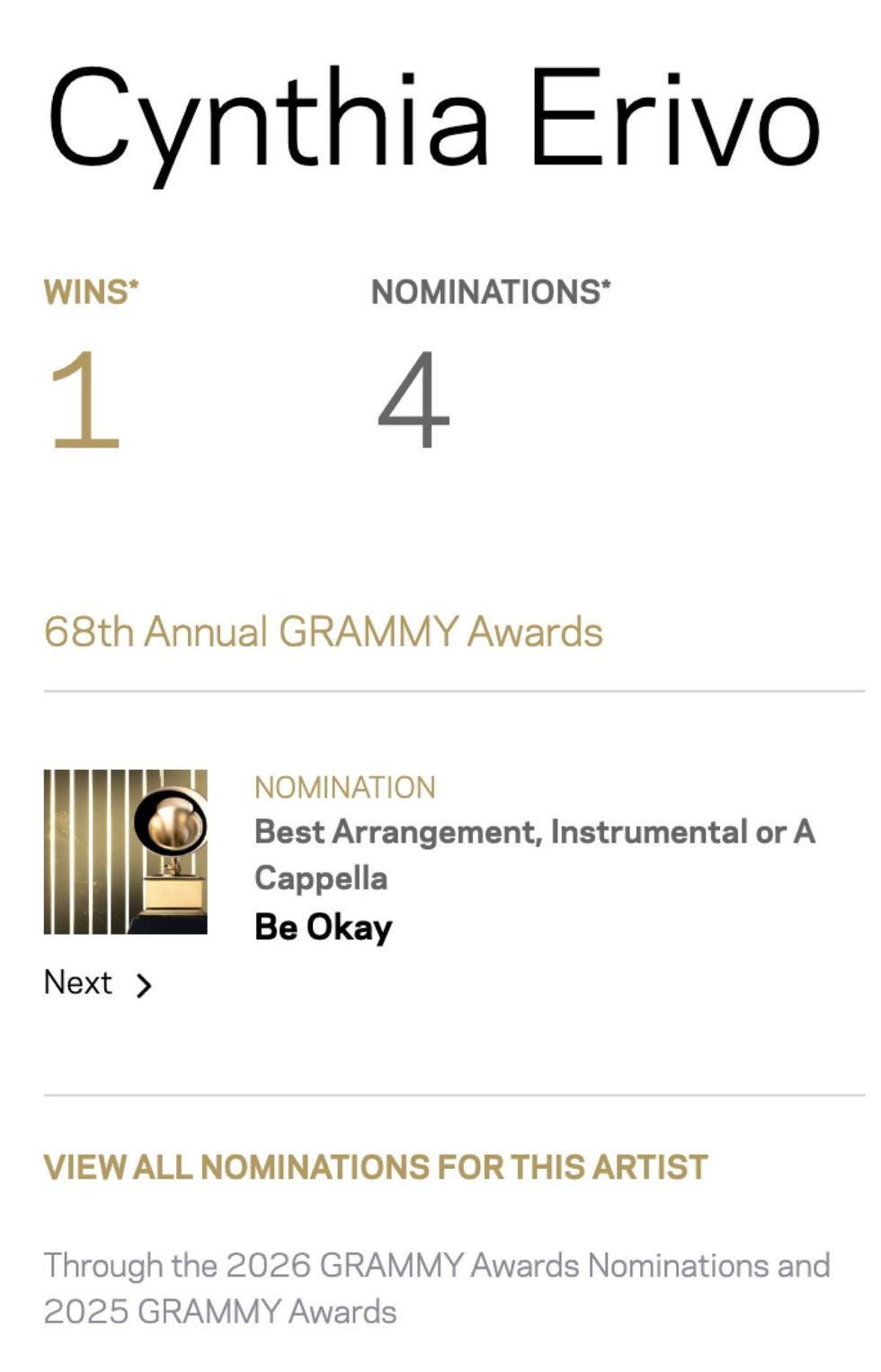Click the wins count number 1
This screenshot has height=1372, width=881.
pos(85,399)
